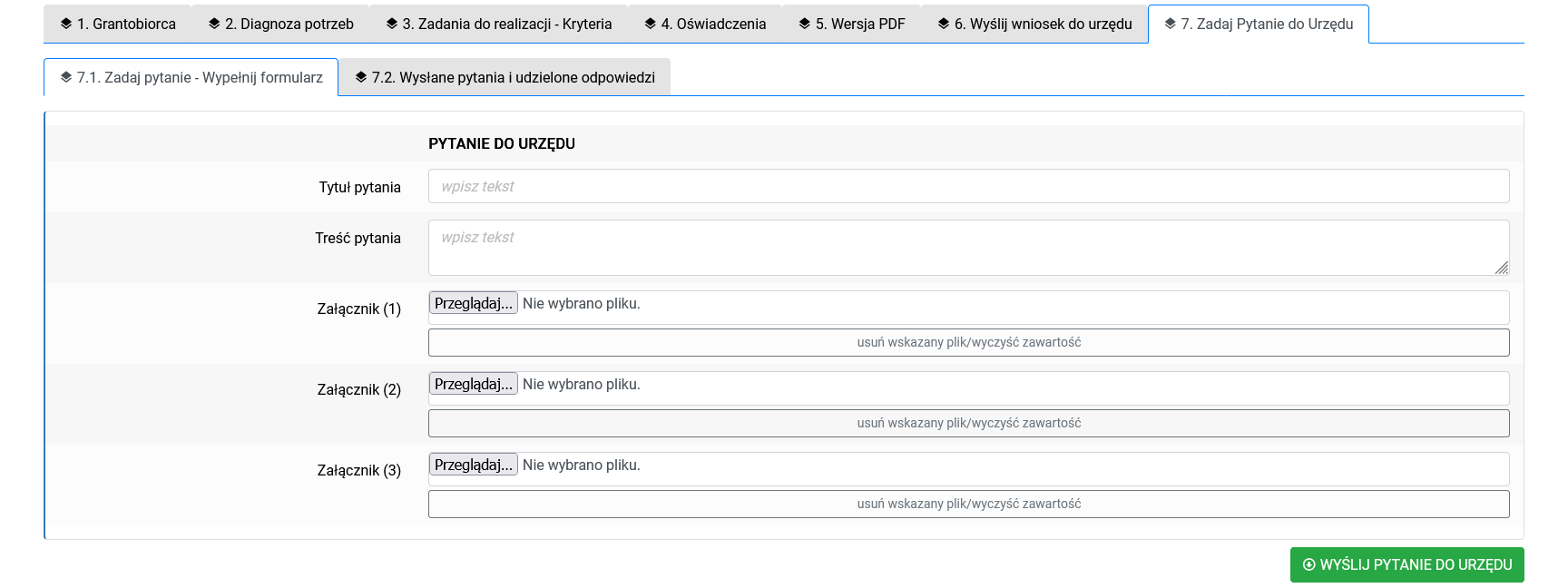The width and height of the screenshot is (1568, 588).
Task: Clear the Załącznik (1) selected file
Action: (968, 342)
